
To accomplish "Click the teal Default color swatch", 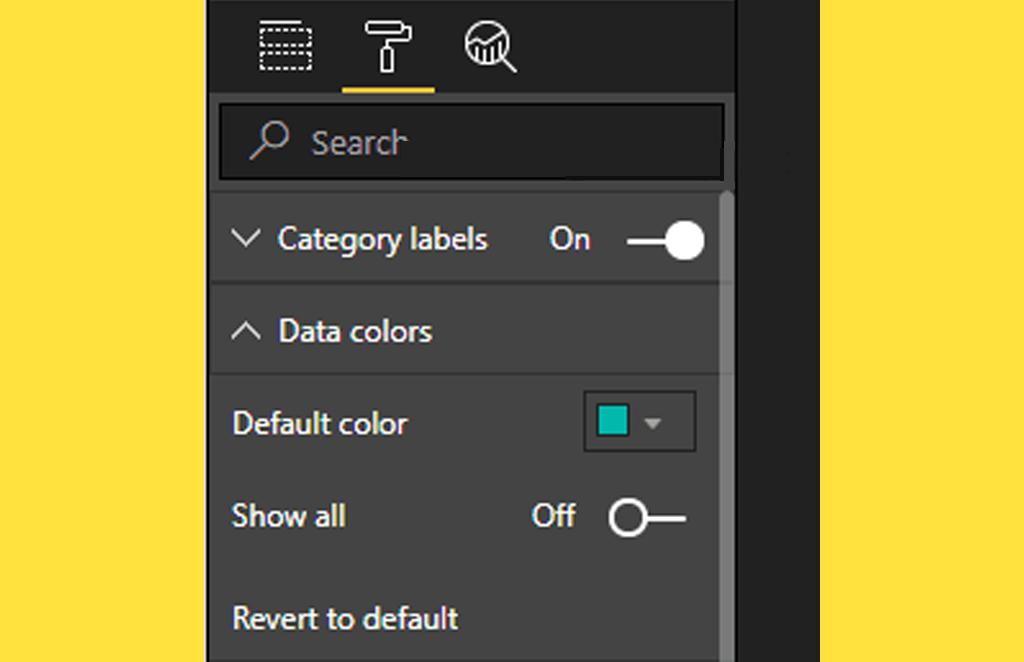I will pyautogui.click(x=613, y=422).
